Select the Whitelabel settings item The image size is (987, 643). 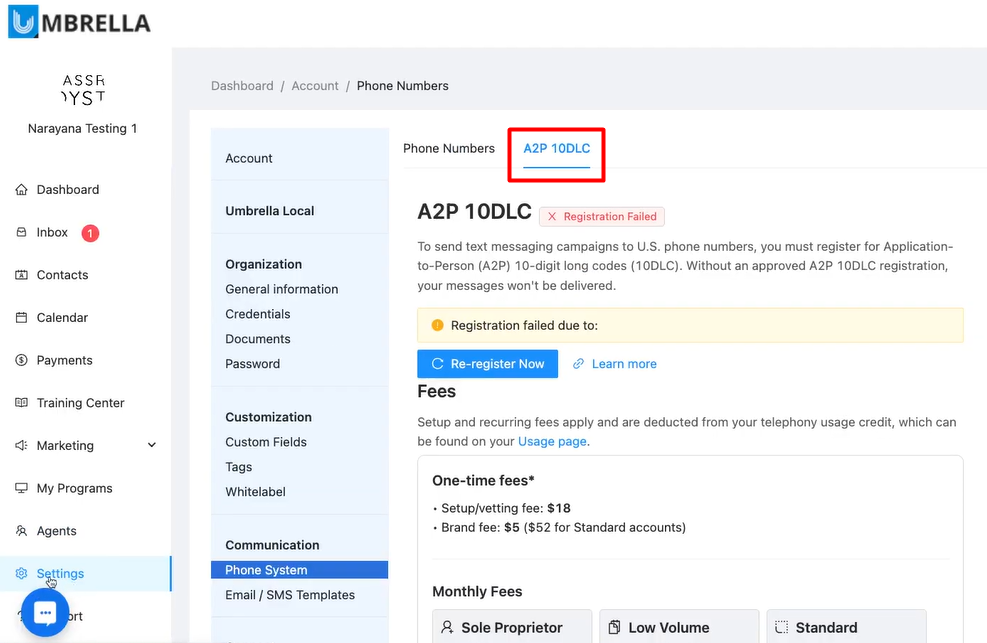point(255,492)
